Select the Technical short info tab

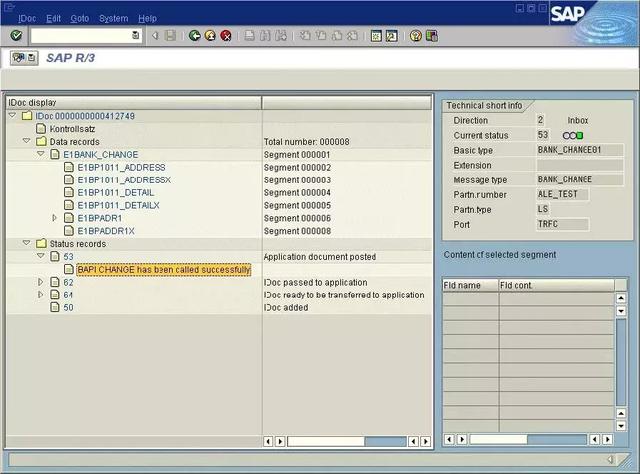(x=484, y=106)
